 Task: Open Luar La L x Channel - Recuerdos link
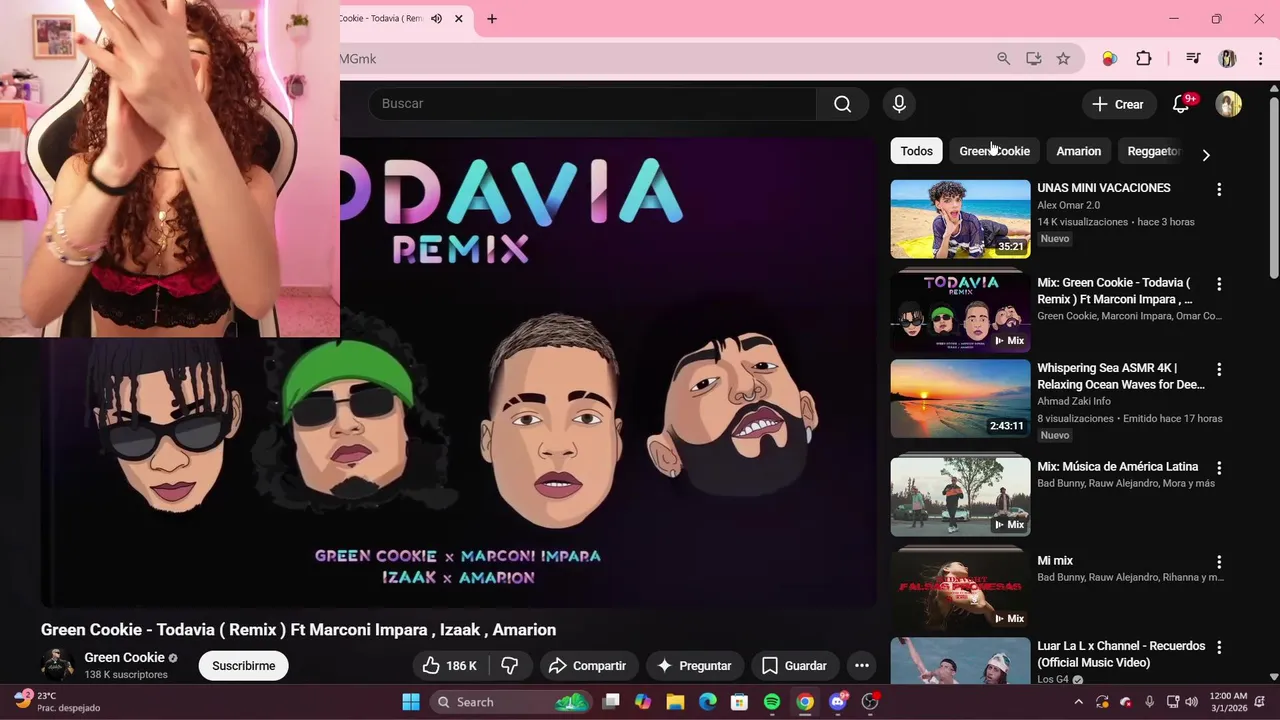[1121, 654]
